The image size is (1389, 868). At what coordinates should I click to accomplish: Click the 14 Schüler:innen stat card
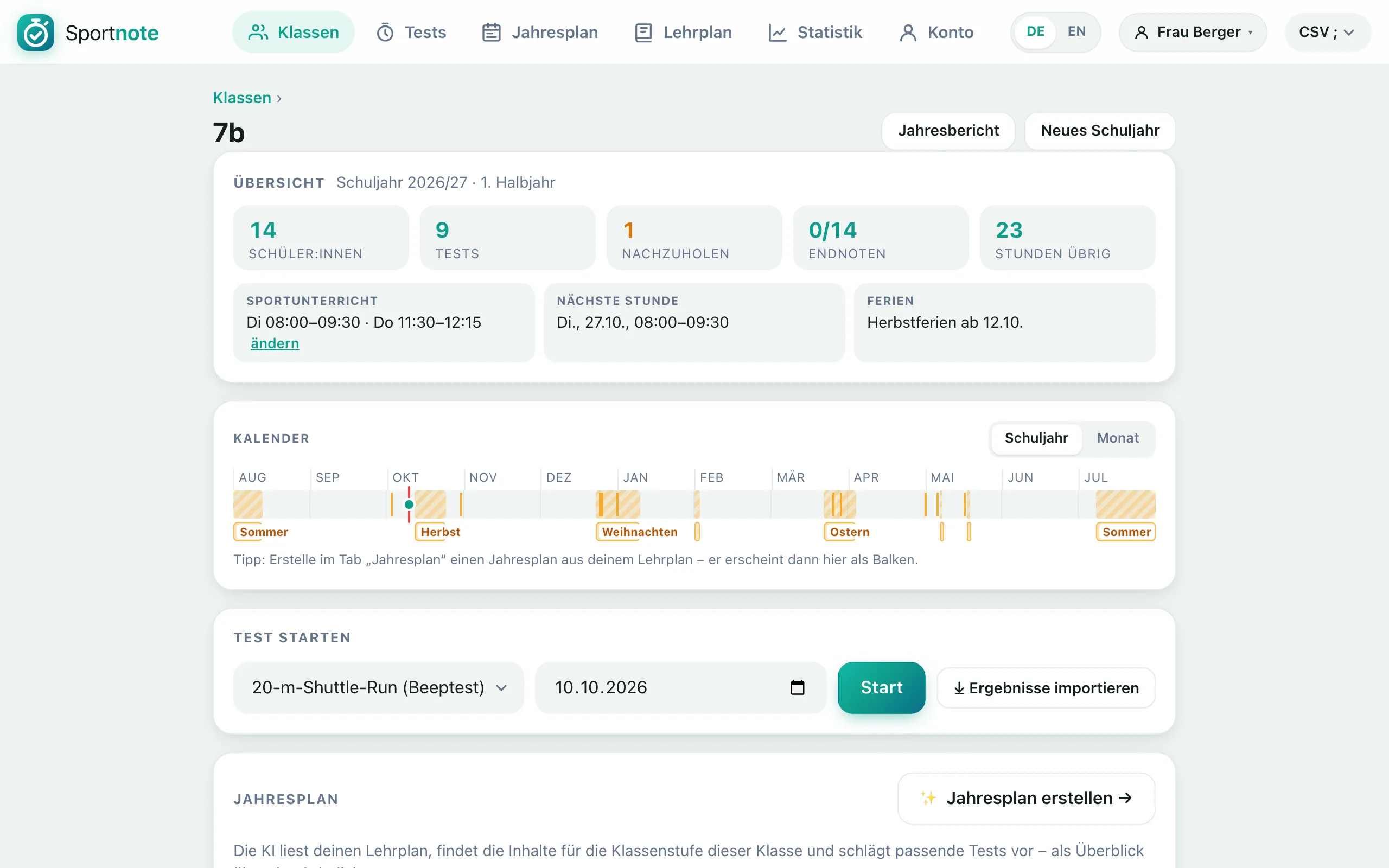[321, 238]
